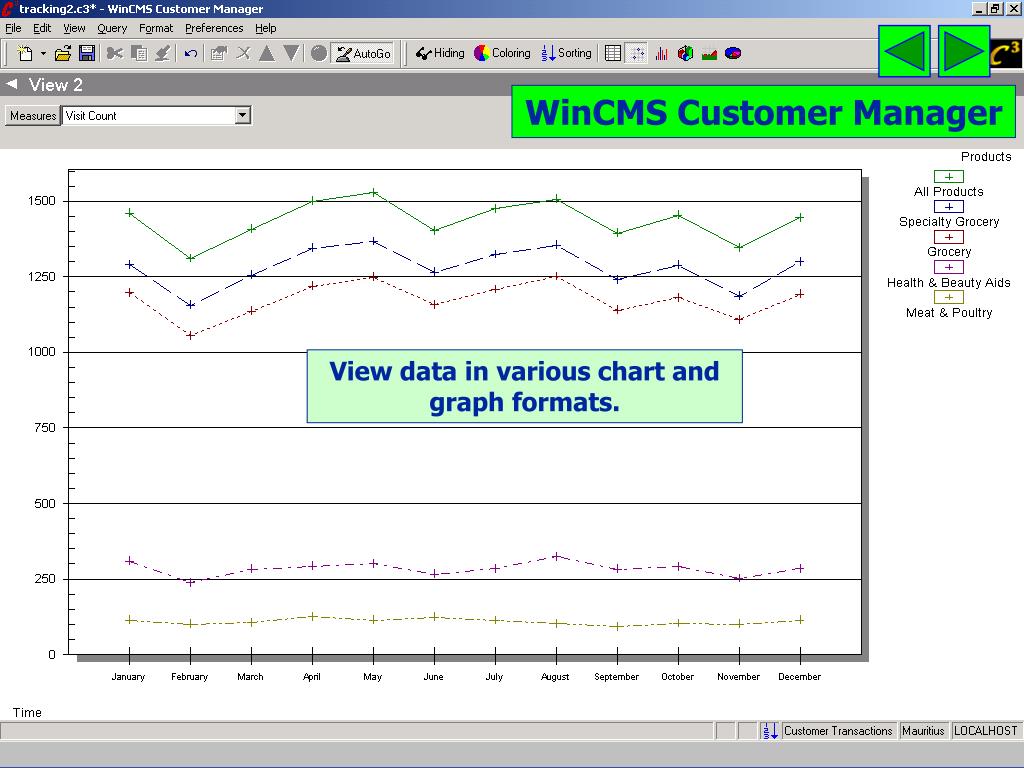This screenshot has height=768, width=1024.
Task: Click LOCALHOST in the status bar
Action: pyautogui.click(x=985, y=731)
